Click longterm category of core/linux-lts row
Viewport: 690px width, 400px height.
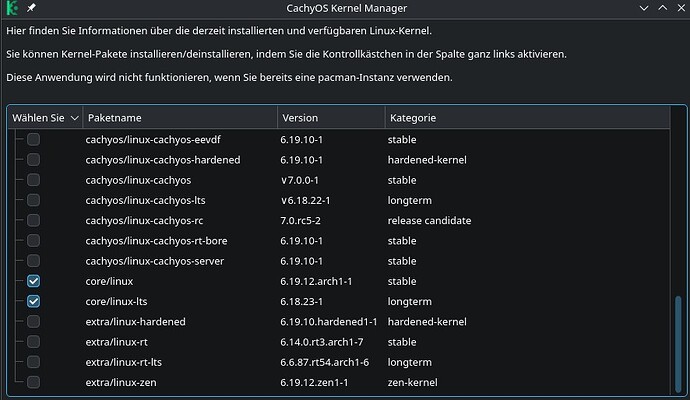pyautogui.click(x=409, y=301)
